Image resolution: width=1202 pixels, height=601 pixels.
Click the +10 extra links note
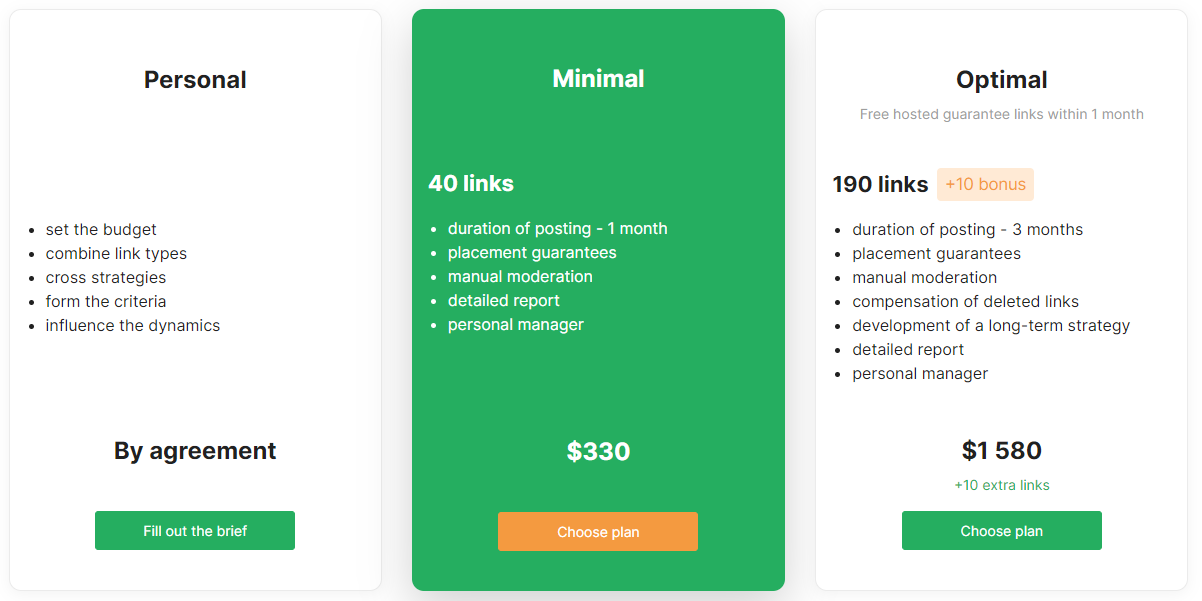1002,485
